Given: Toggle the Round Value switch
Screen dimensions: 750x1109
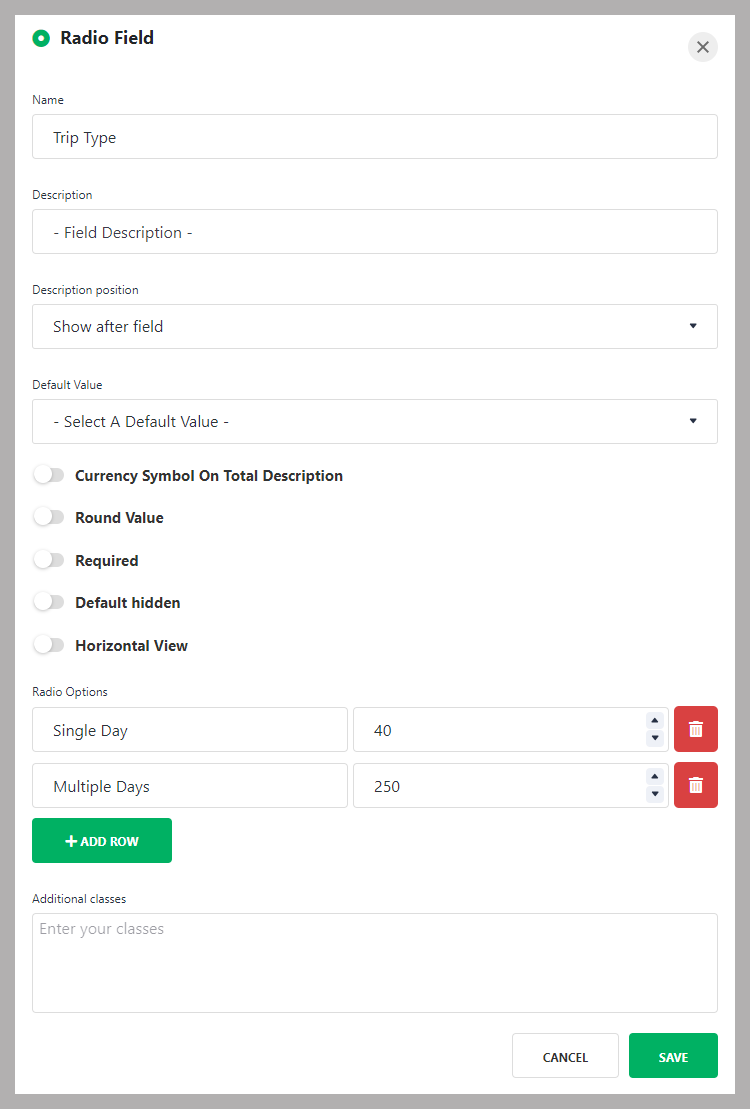Looking at the screenshot, I should [x=49, y=518].
